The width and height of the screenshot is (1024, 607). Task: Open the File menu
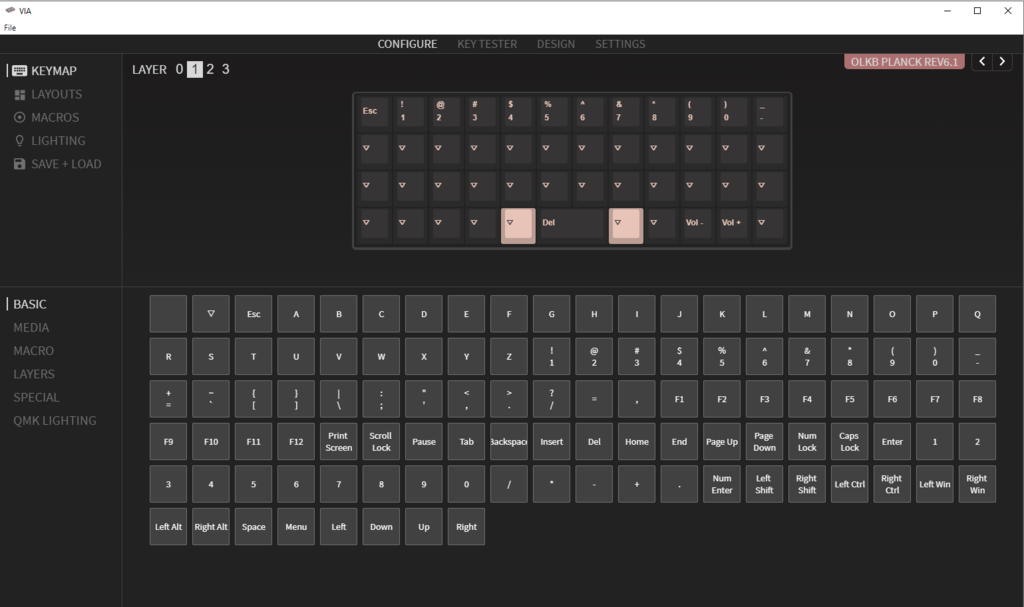10,27
